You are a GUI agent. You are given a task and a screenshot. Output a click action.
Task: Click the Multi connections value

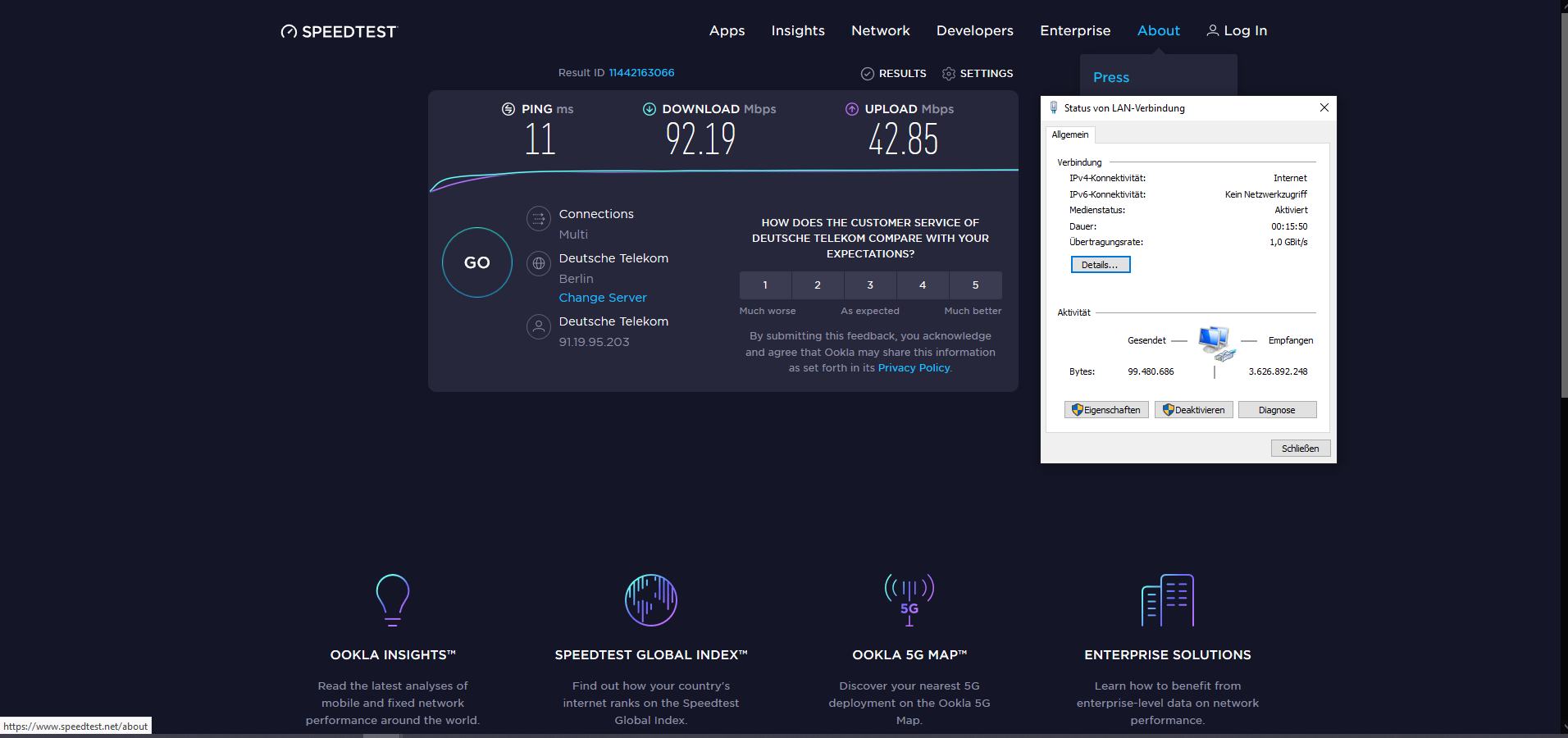573,235
